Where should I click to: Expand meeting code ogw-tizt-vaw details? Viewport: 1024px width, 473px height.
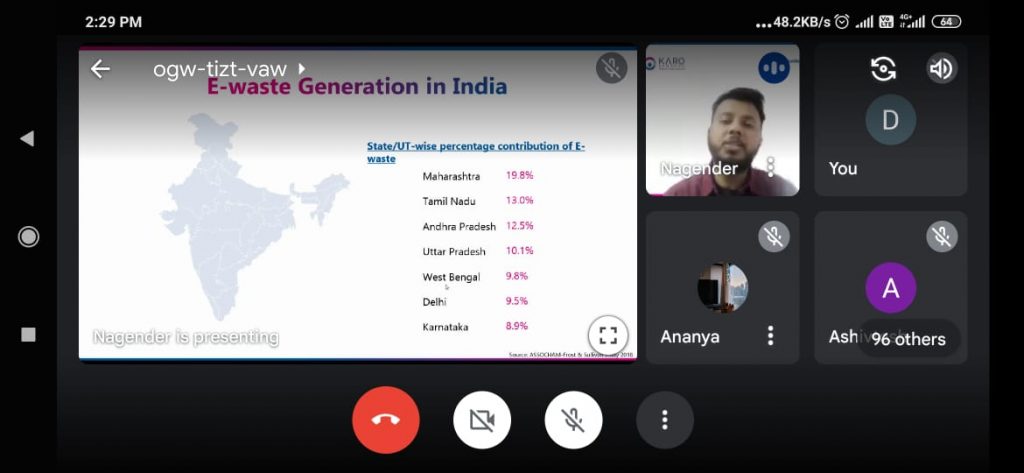point(229,69)
